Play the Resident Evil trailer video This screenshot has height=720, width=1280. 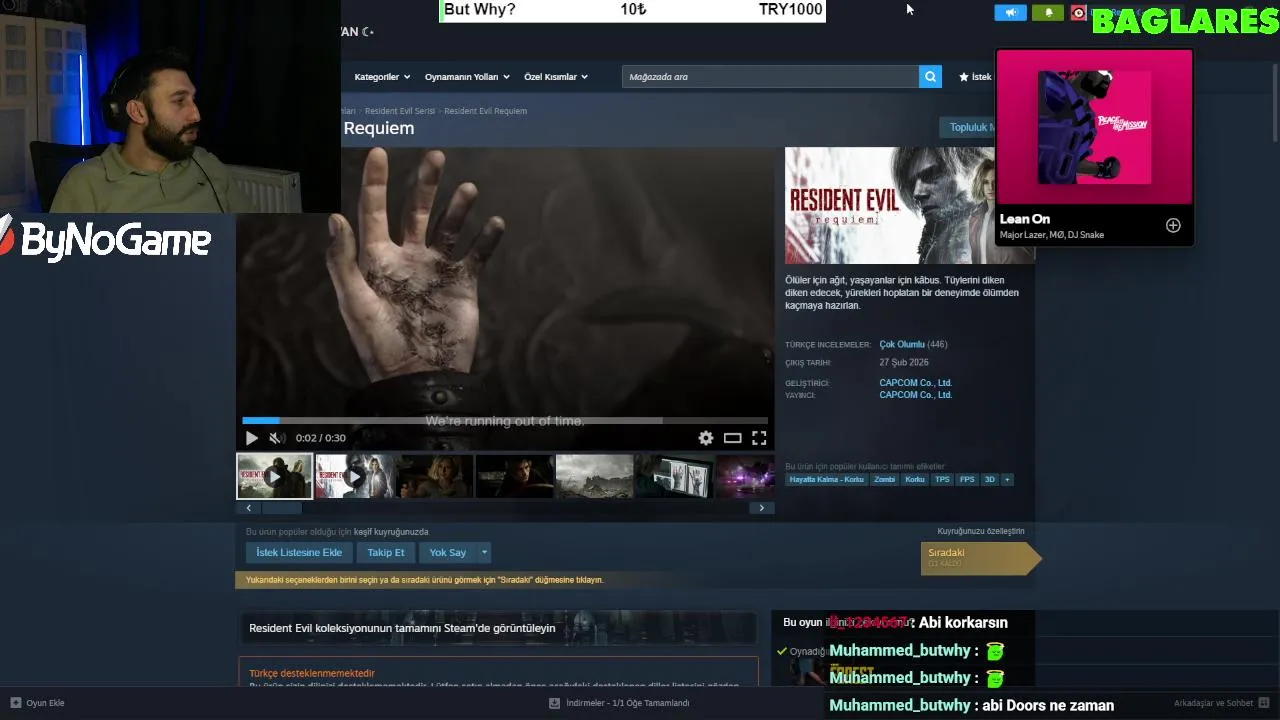(251, 438)
